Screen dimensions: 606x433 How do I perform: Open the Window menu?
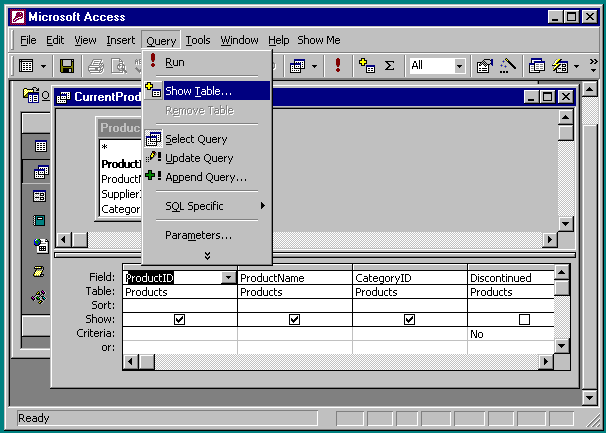click(x=239, y=40)
